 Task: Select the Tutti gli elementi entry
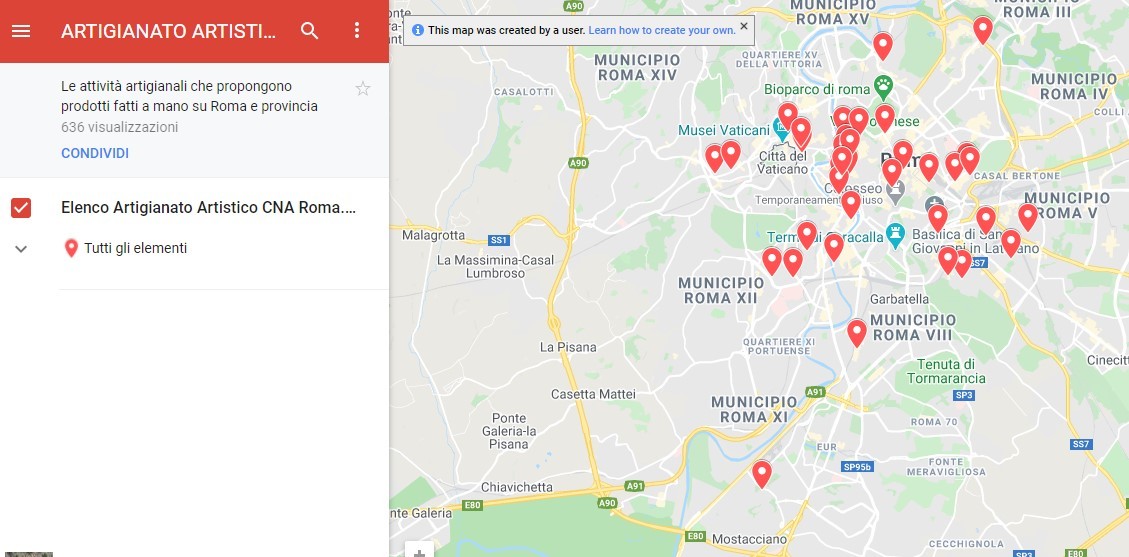pos(125,248)
